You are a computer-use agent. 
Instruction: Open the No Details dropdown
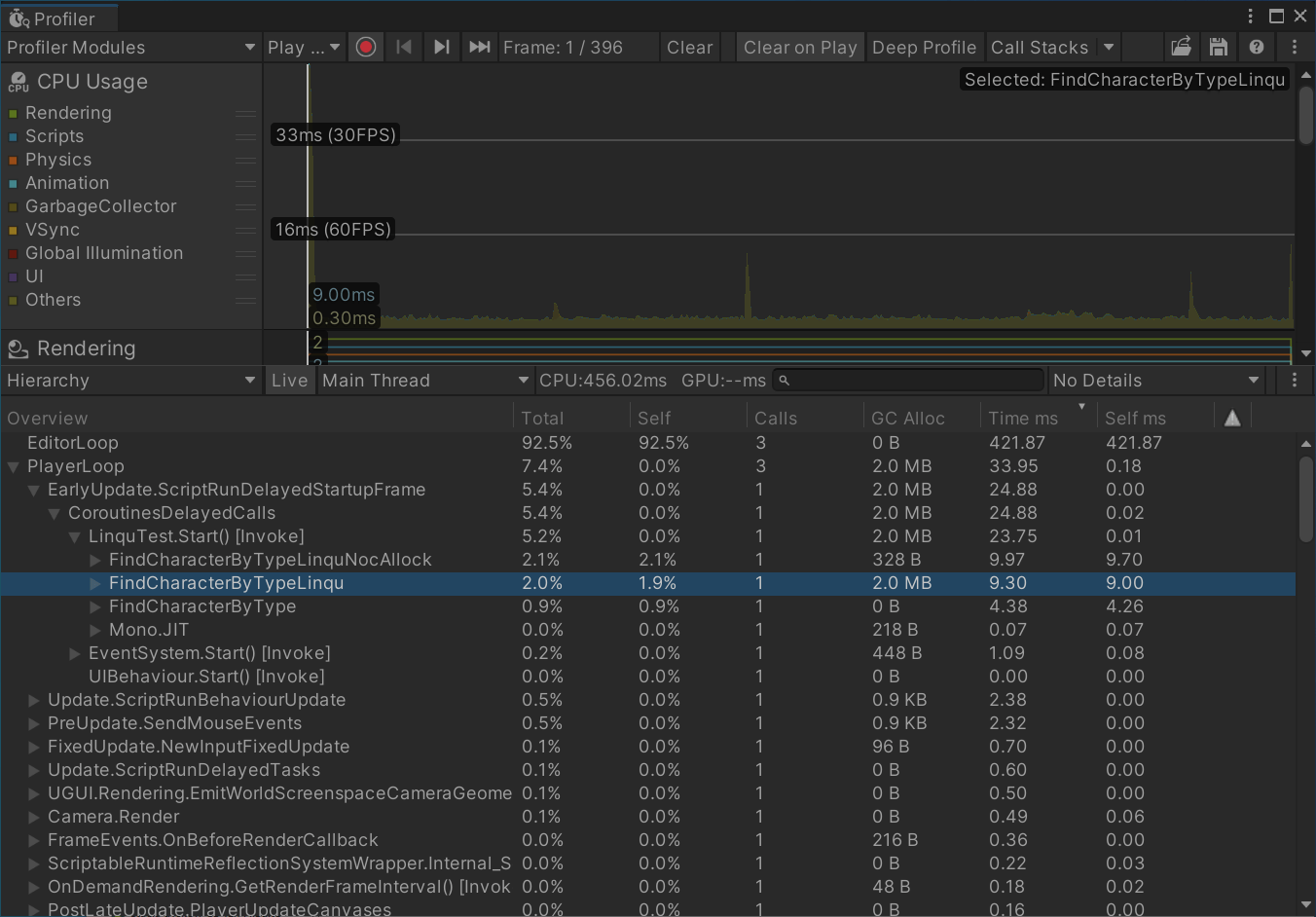pos(1156,381)
